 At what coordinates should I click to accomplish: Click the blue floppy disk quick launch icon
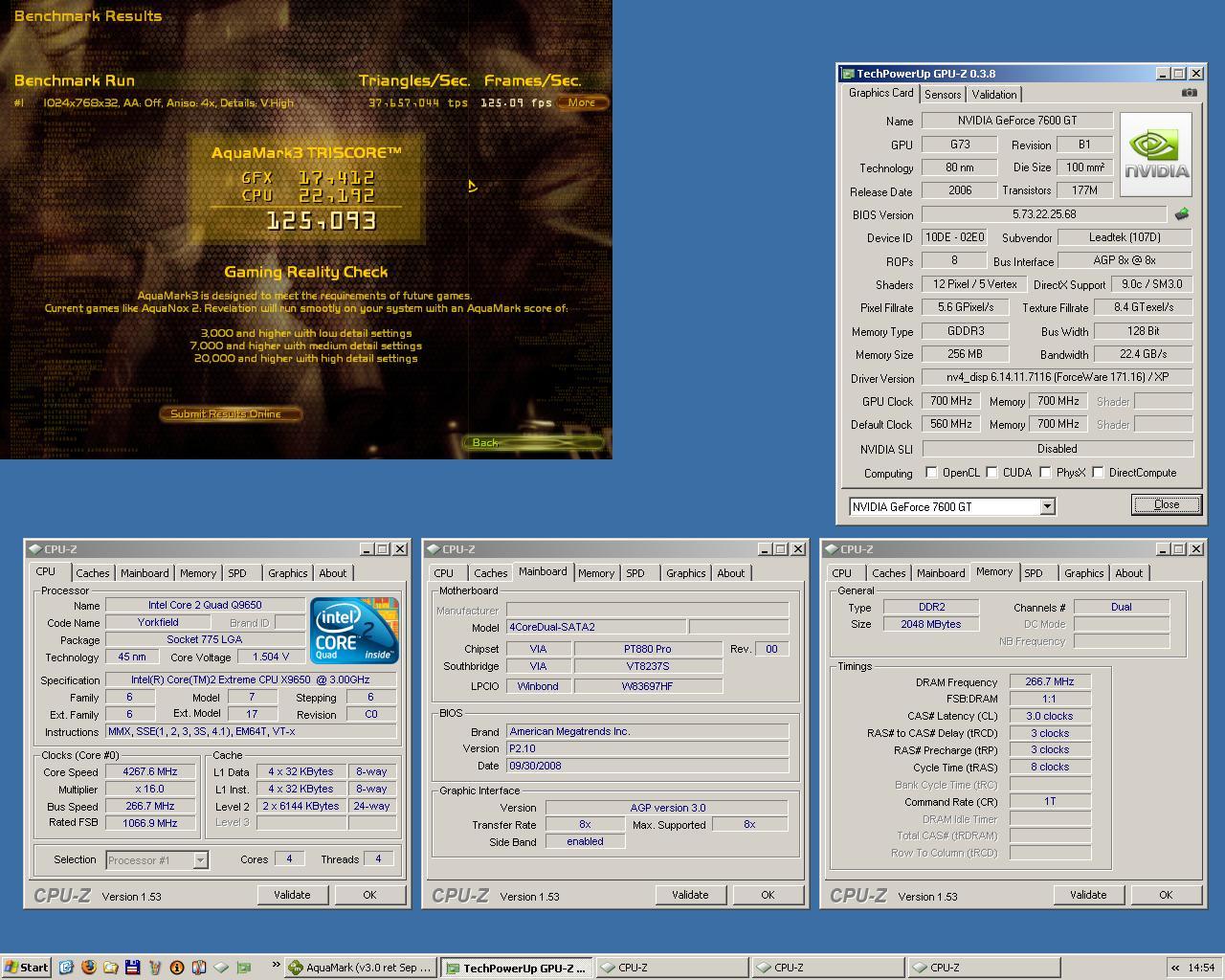click(x=132, y=968)
